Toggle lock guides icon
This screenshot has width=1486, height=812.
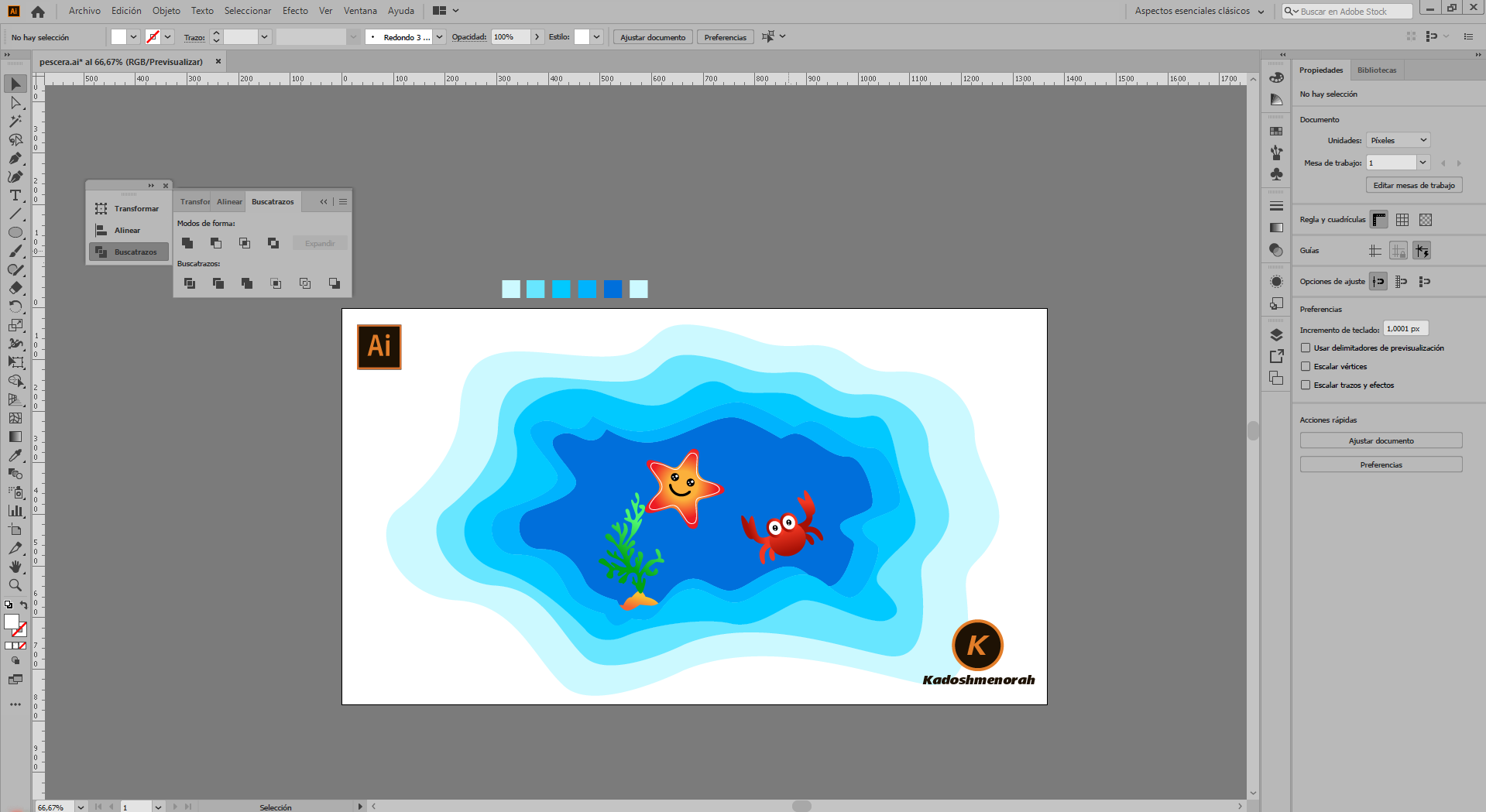click(x=1398, y=251)
